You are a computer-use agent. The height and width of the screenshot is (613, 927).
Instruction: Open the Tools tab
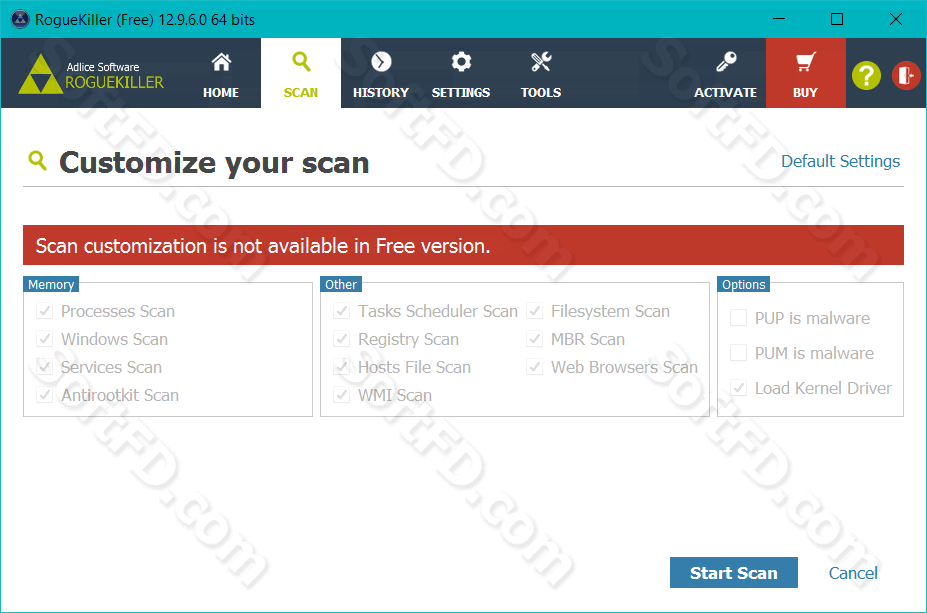tap(540, 73)
